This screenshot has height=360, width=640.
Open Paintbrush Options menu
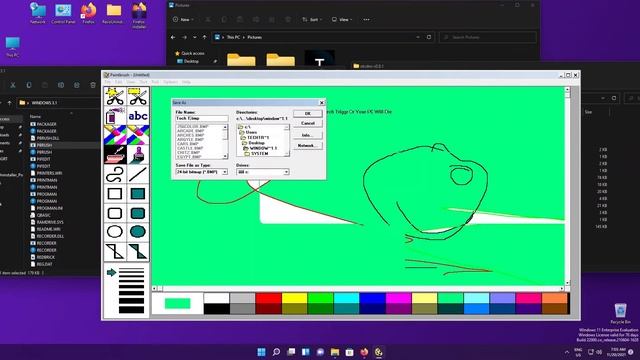click(170, 82)
